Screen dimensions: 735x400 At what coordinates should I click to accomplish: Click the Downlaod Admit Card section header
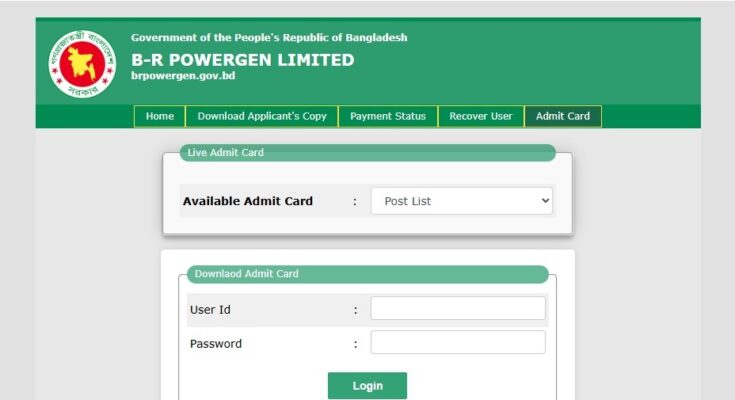coord(246,273)
